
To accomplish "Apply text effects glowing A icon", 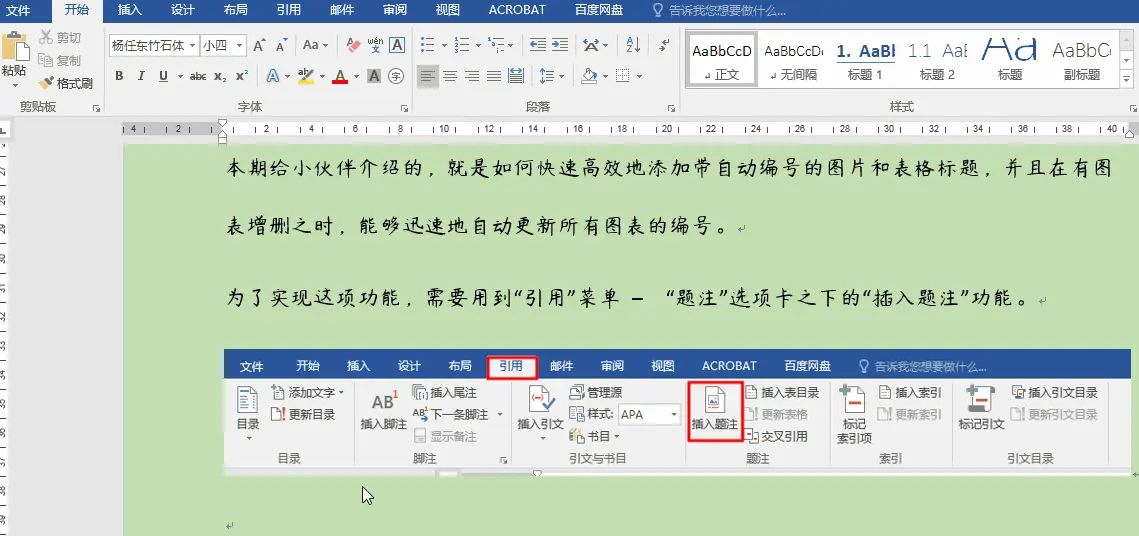I will point(273,76).
